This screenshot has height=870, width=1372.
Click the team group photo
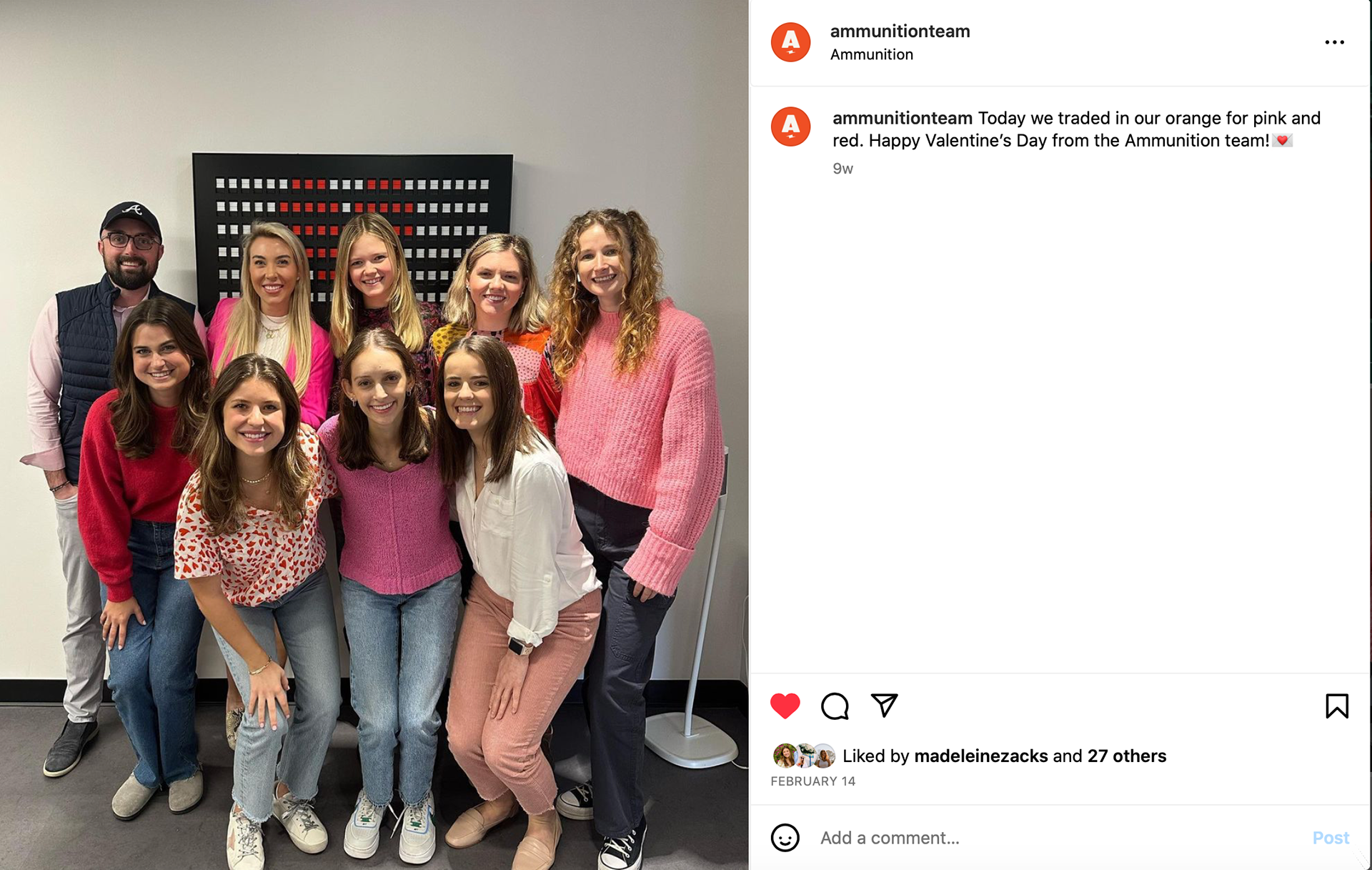click(x=374, y=435)
